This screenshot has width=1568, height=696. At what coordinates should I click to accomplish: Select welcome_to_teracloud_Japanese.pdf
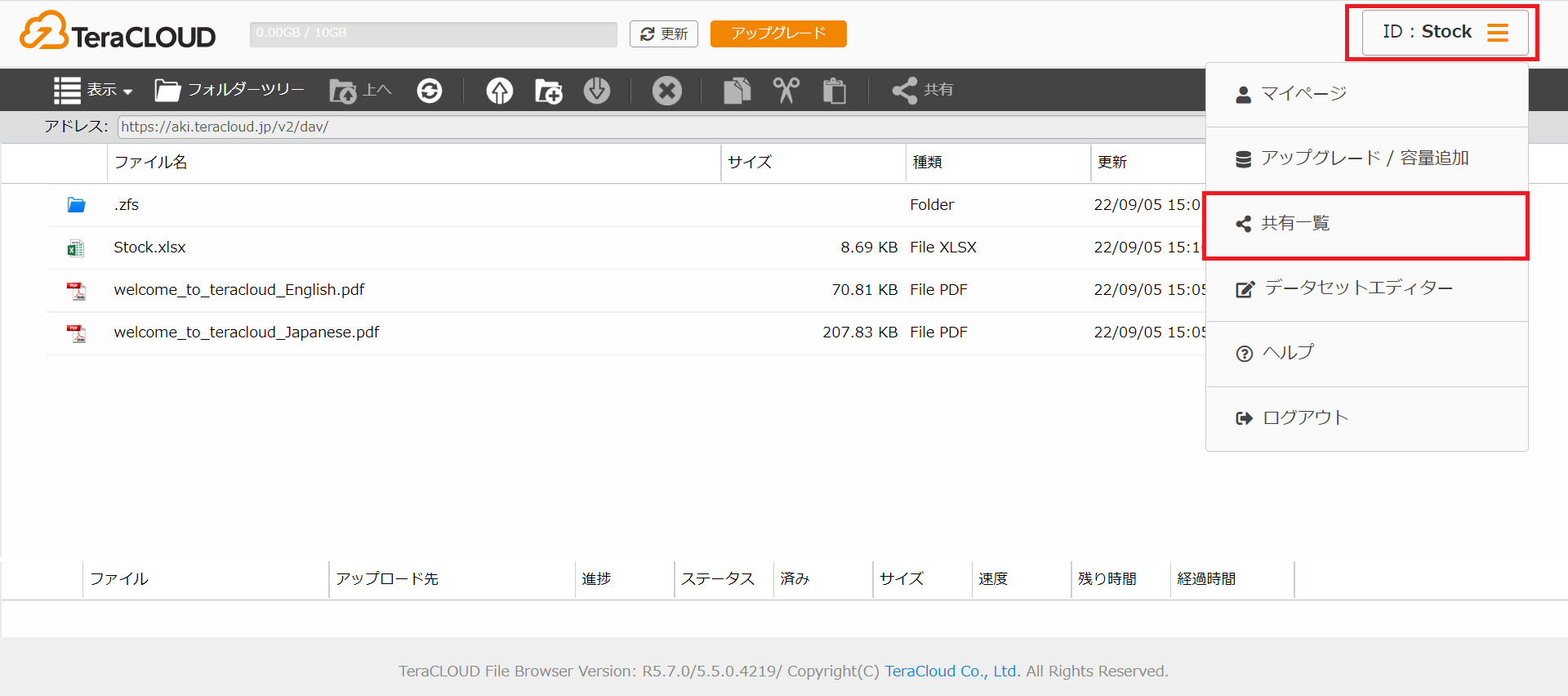click(x=247, y=332)
